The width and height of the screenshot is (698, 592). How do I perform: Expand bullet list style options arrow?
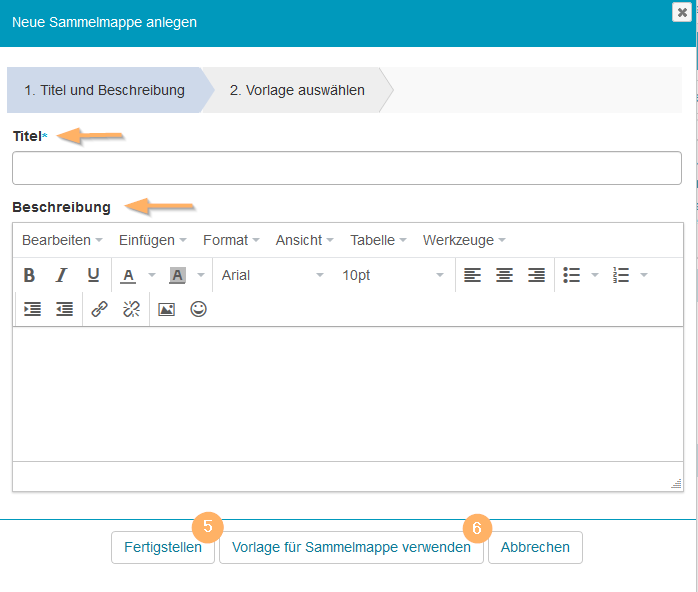(595, 275)
